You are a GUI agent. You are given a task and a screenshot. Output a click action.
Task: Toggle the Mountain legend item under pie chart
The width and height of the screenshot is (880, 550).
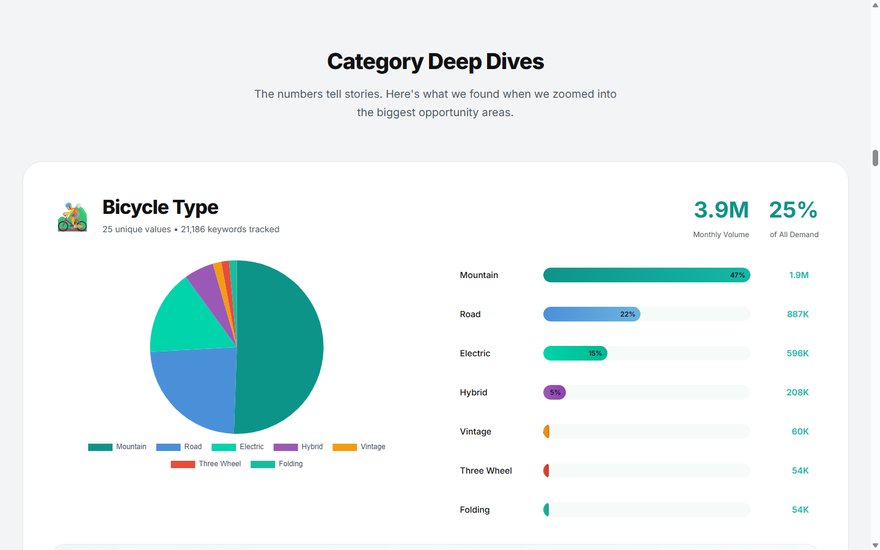(x=117, y=447)
